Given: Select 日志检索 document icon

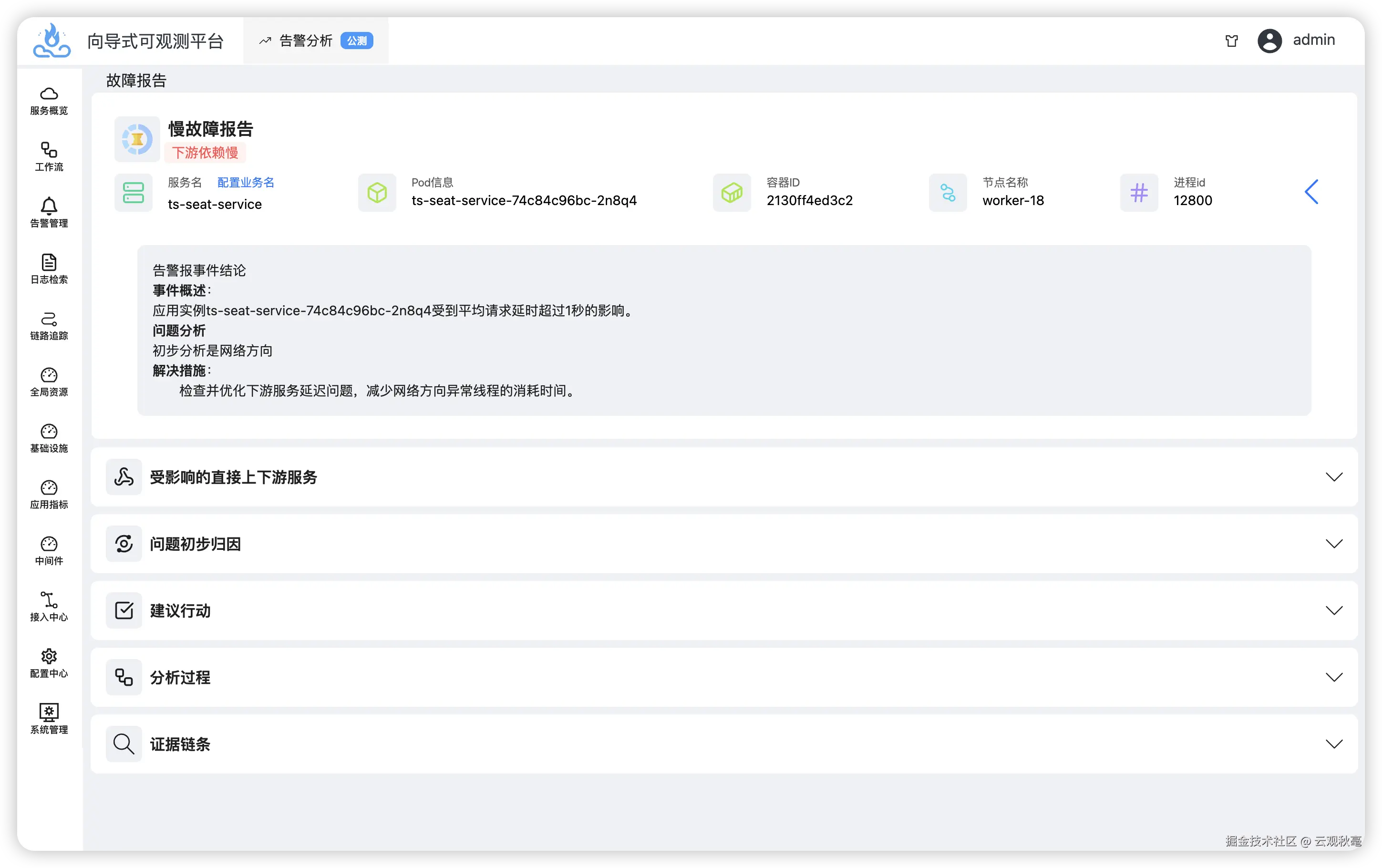Looking at the screenshot, I should (x=49, y=263).
